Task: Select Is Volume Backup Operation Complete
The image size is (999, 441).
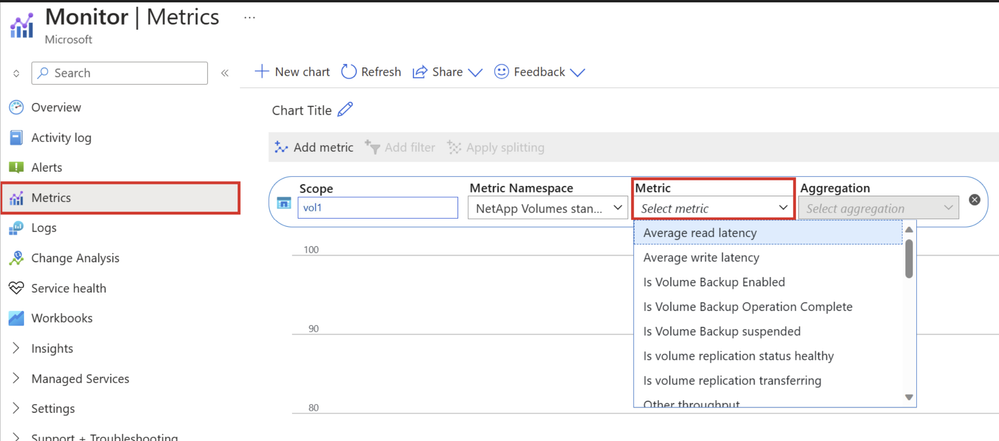Action: 768,307
